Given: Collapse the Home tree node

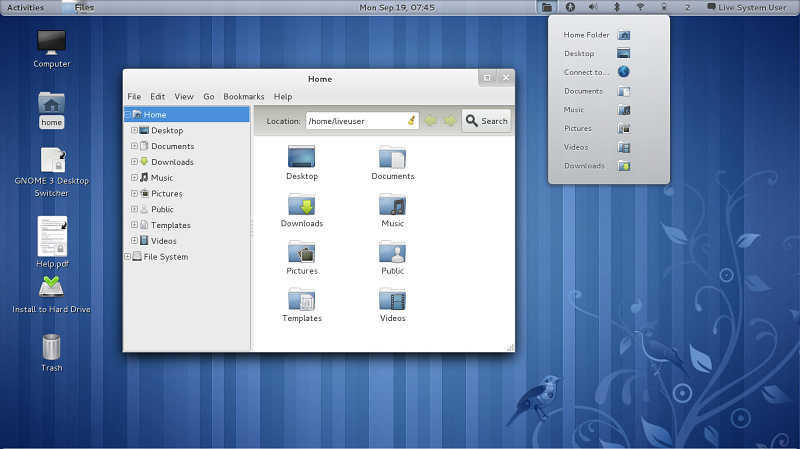Looking at the screenshot, I should click(x=127, y=115).
